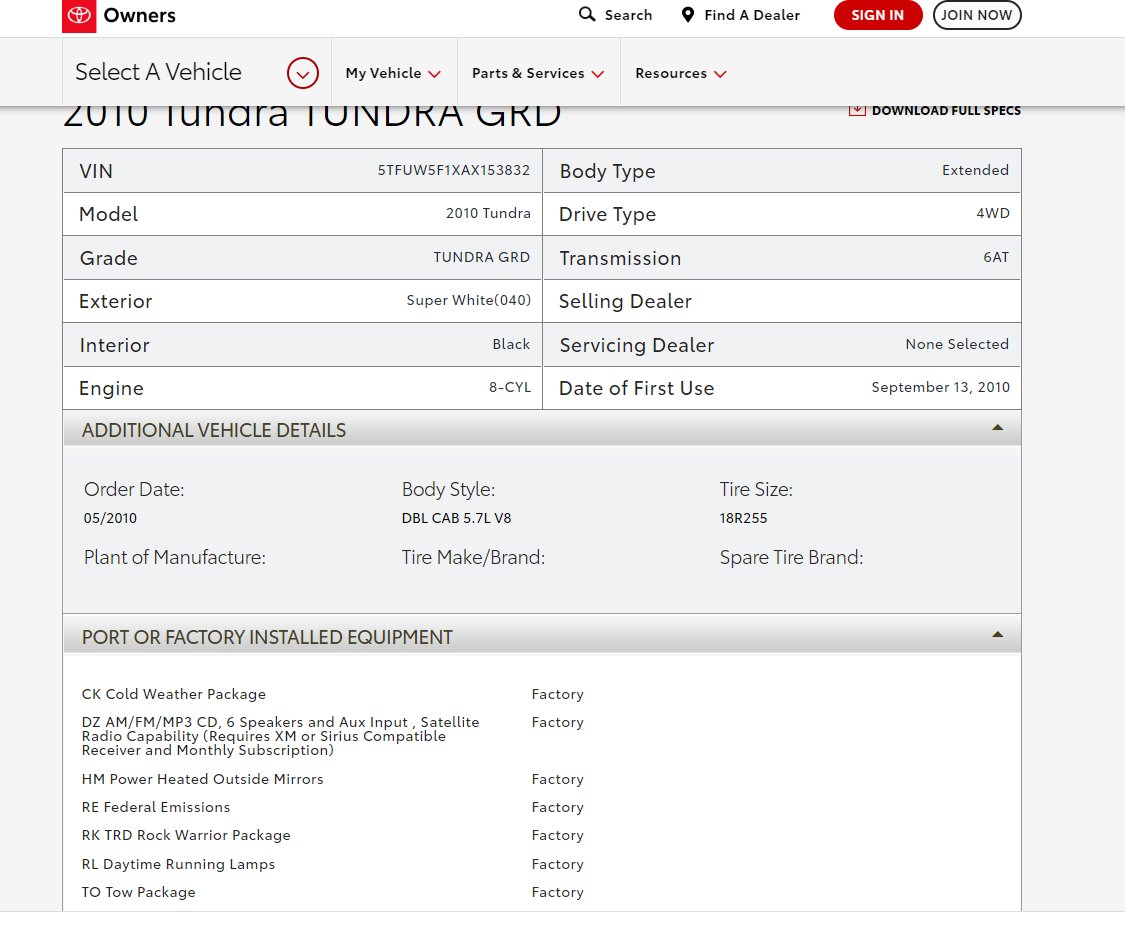Open the Resources menu
Viewport: 1125px width, 931px height.
tap(681, 73)
